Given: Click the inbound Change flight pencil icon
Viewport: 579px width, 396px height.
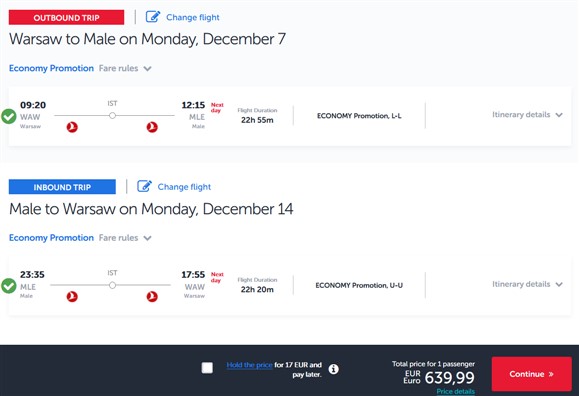Looking at the screenshot, I should click(x=144, y=186).
